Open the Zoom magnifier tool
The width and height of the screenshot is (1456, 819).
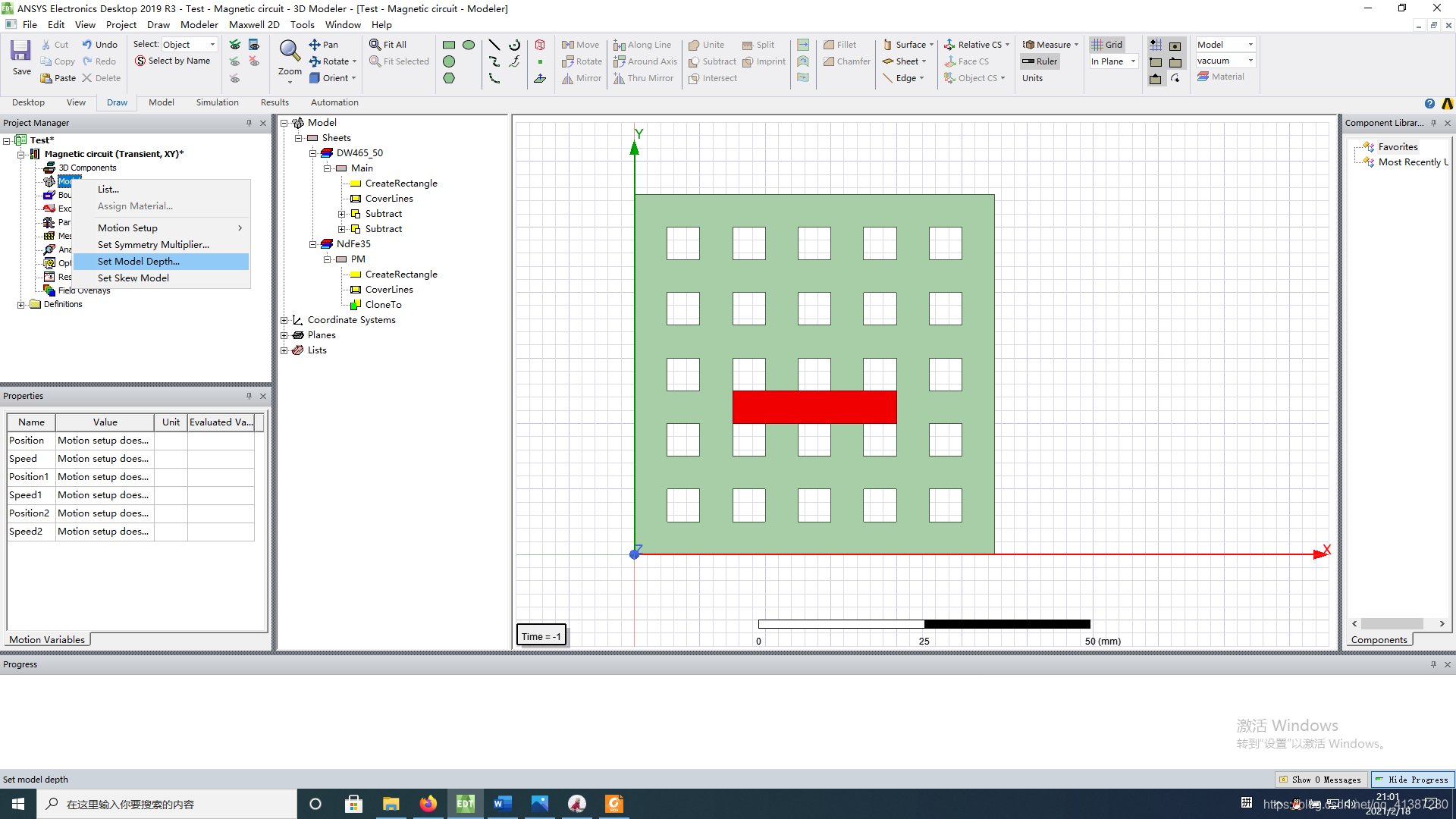[290, 51]
